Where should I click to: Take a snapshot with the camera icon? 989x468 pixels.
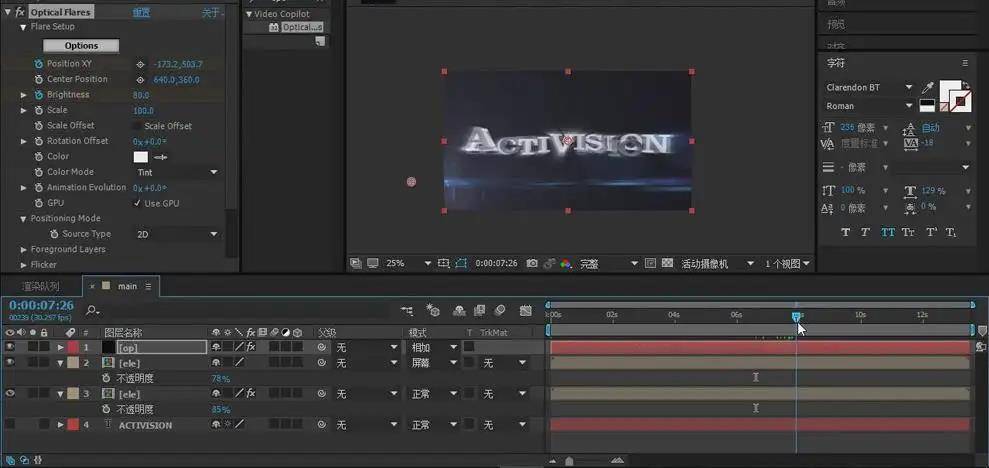pyautogui.click(x=532, y=263)
